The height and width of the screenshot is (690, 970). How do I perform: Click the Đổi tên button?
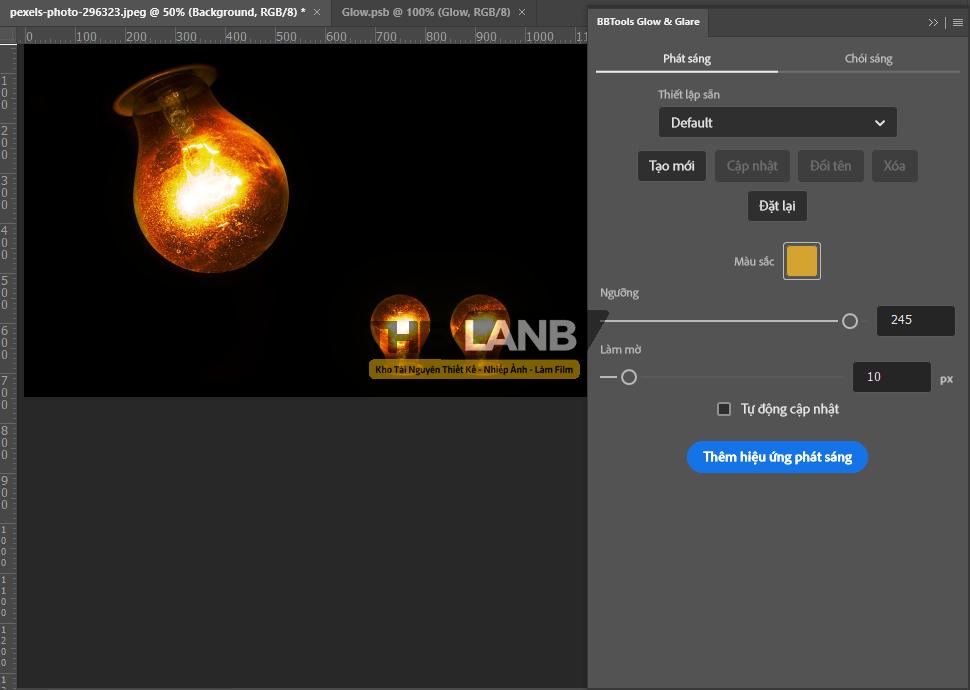point(831,166)
